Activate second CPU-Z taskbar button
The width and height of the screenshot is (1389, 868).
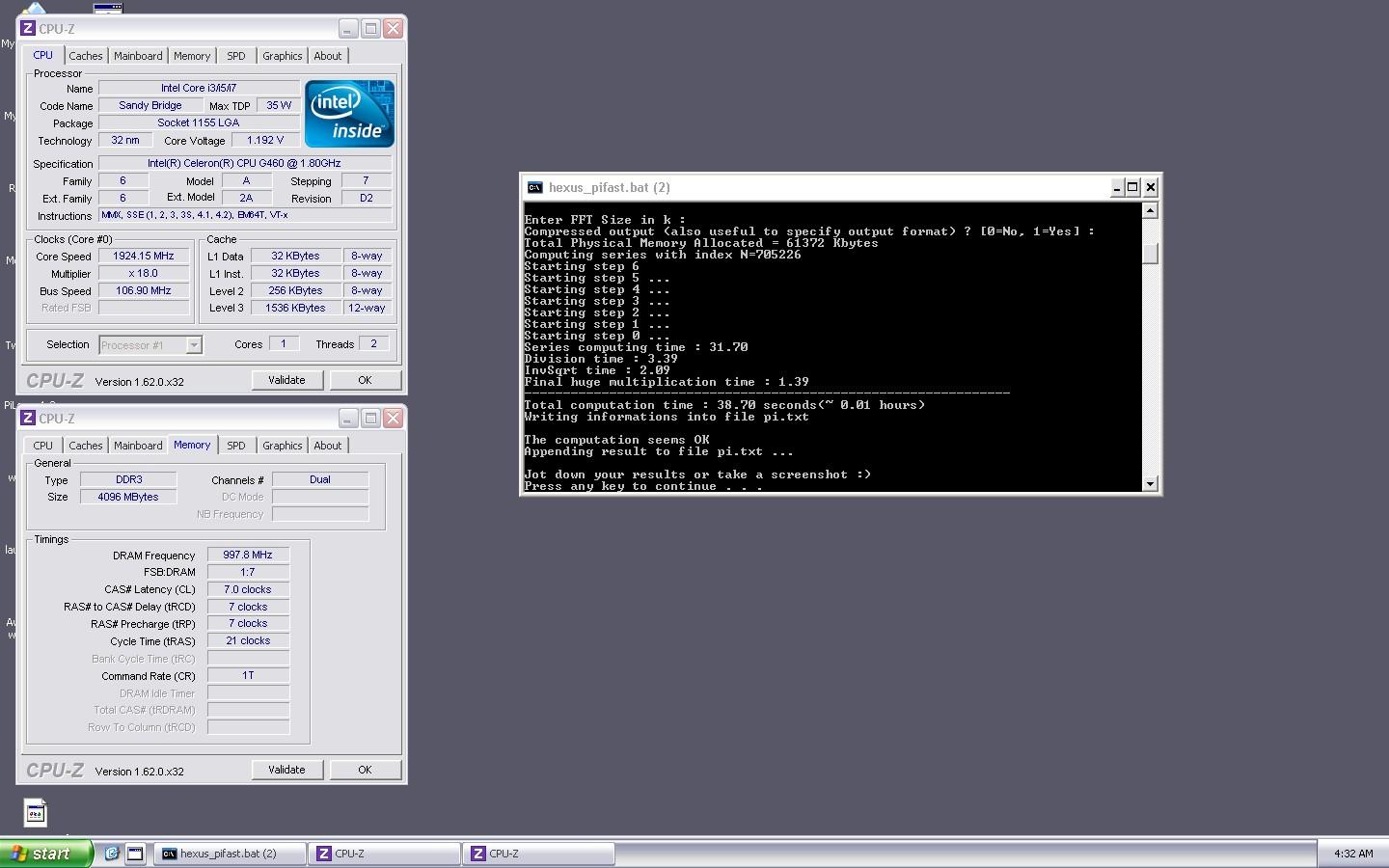pos(539,854)
